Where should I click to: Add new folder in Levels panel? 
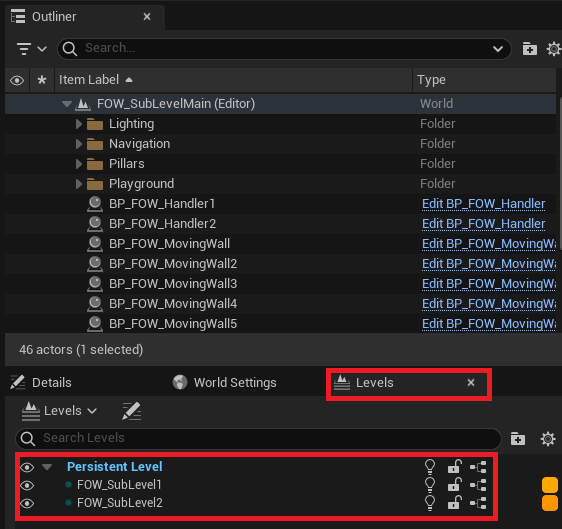518,439
